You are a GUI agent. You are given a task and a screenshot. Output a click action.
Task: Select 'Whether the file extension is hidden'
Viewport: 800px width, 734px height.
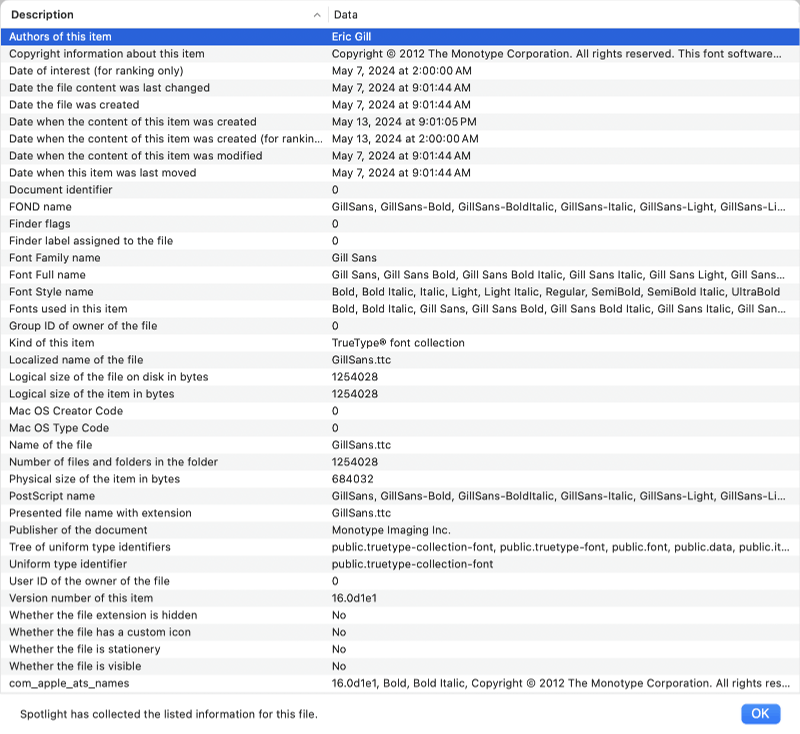pos(400,615)
